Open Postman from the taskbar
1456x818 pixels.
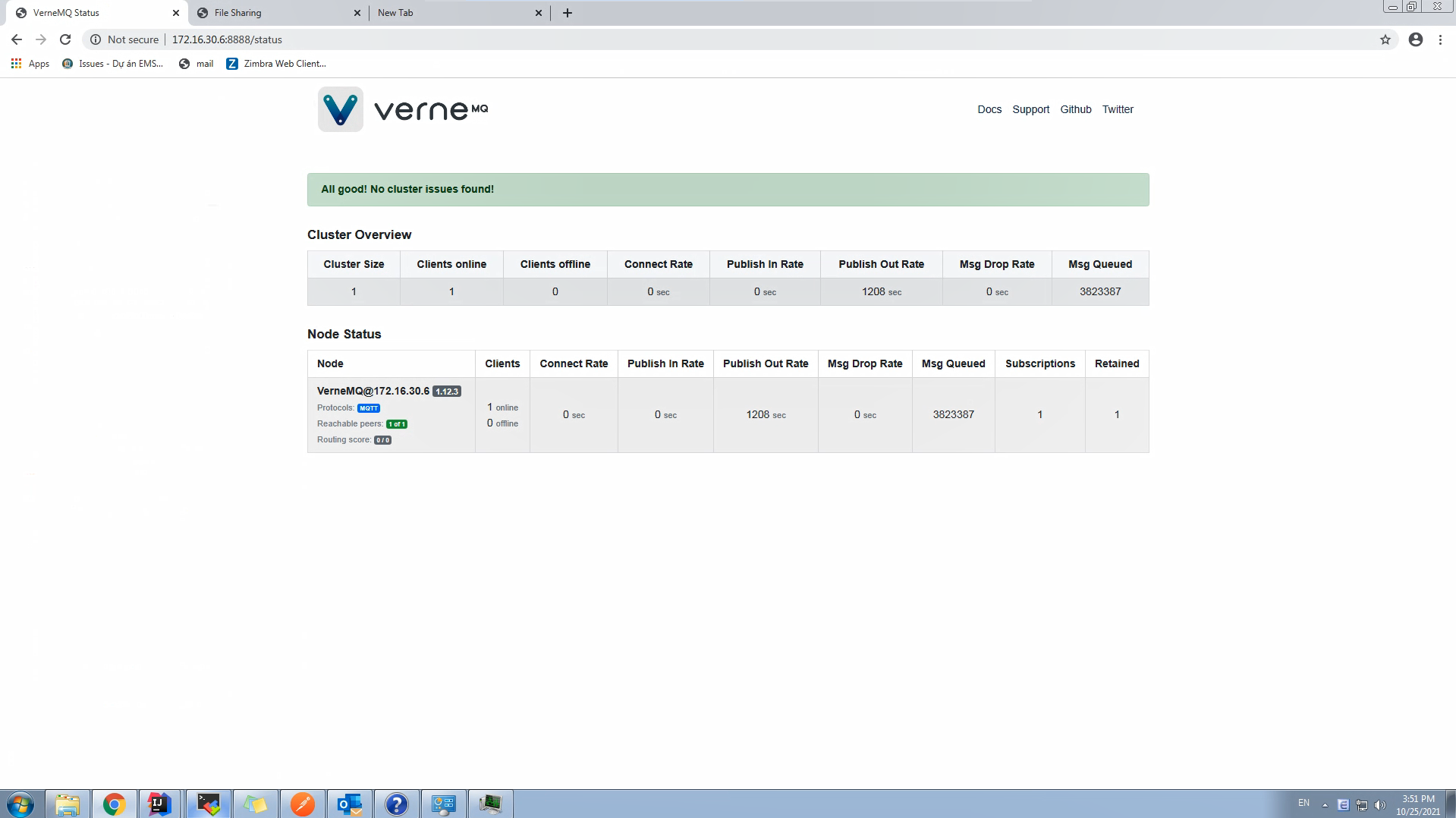tap(303, 804)
